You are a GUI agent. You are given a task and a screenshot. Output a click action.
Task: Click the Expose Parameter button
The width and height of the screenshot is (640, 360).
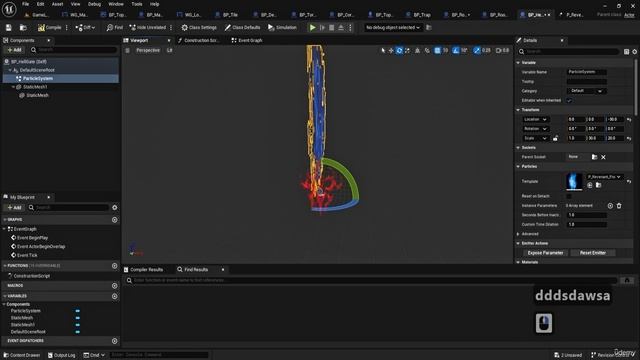click(x=545, y=253)
